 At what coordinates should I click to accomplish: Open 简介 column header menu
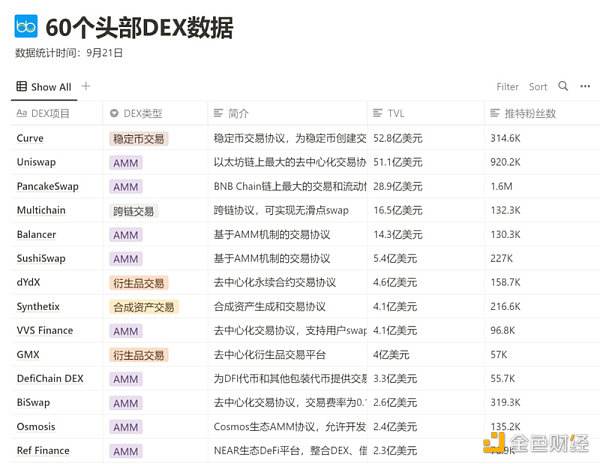click(x=287, y=113)
